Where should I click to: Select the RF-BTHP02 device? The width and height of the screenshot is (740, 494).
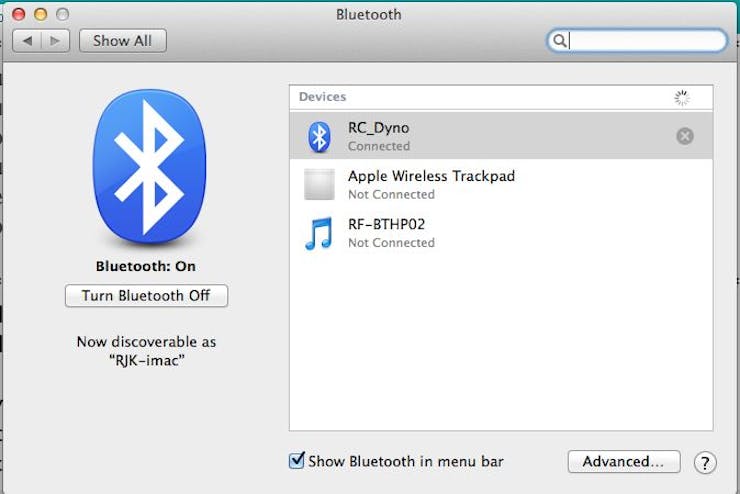click(501, 233)
